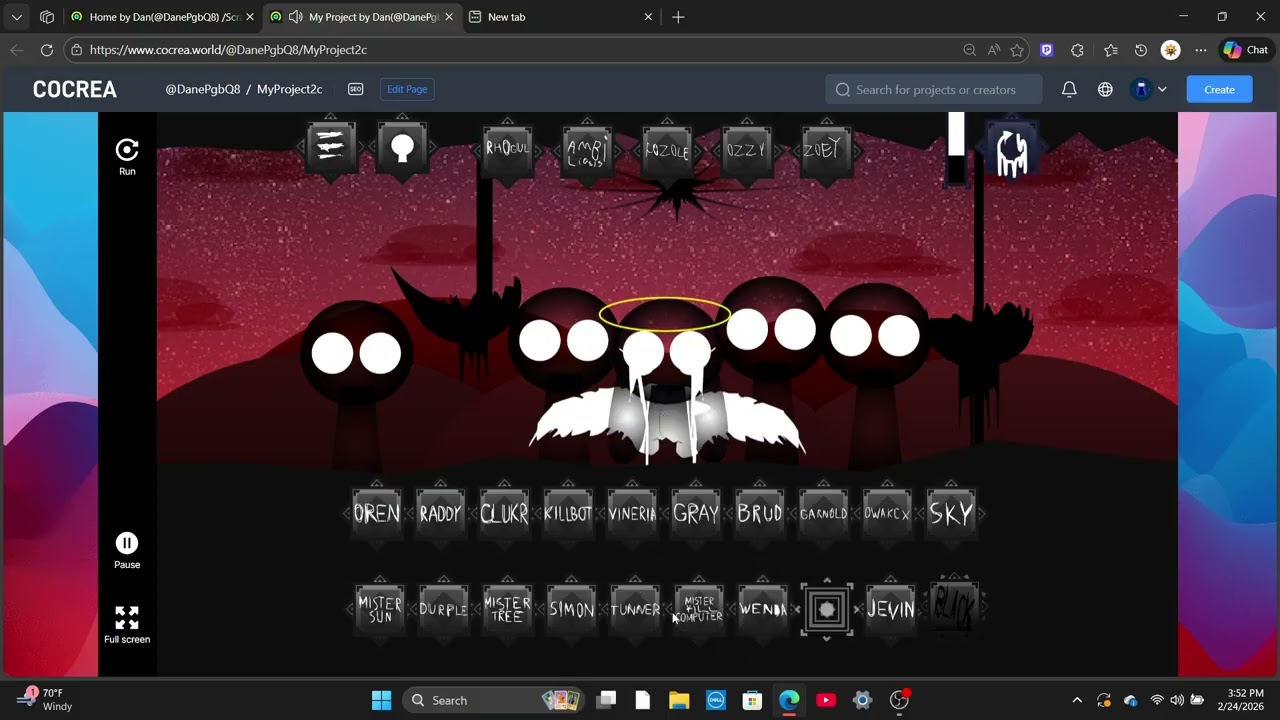Choose the GRAY character tile
This screenshot has width=1280, height=720.
[x=697, y=513]
